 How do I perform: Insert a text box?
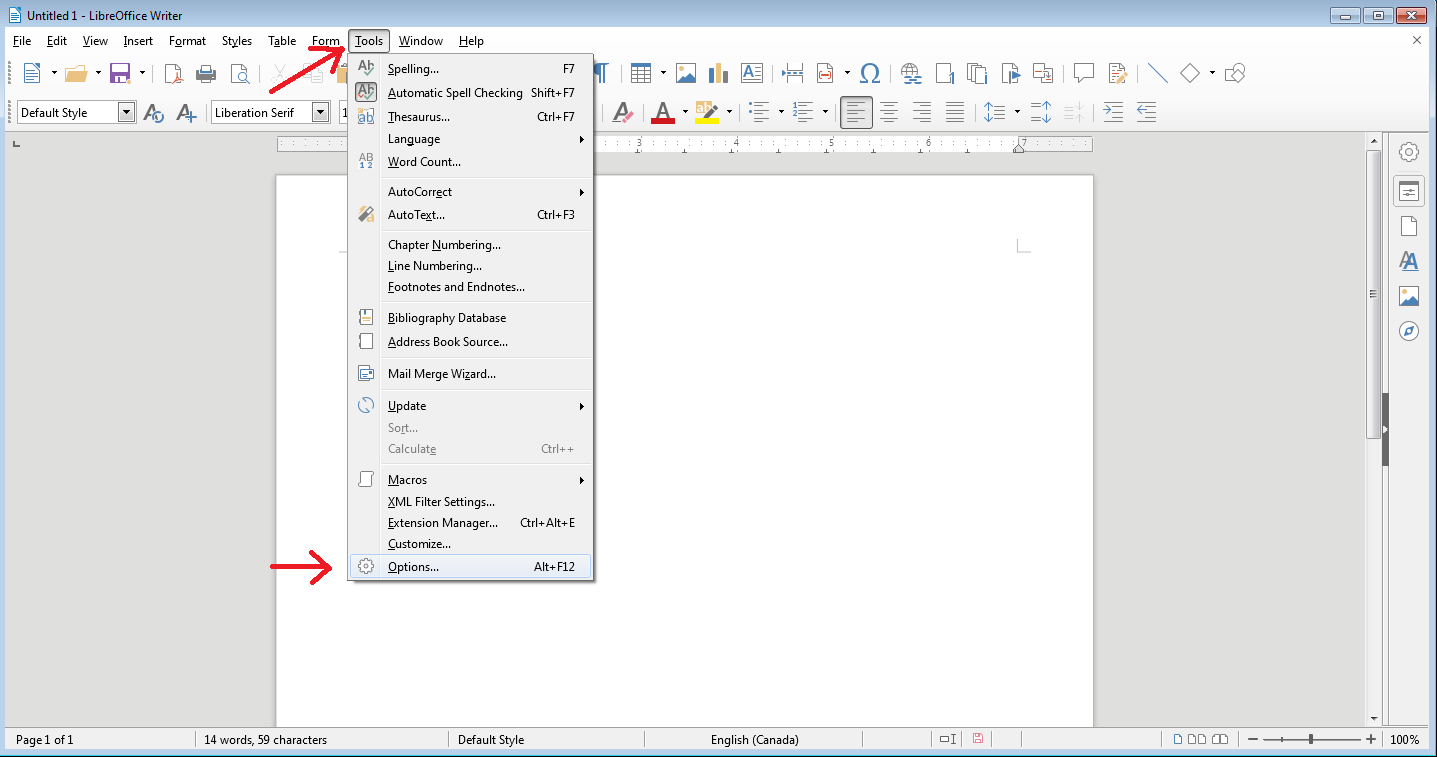pos(752,73)
